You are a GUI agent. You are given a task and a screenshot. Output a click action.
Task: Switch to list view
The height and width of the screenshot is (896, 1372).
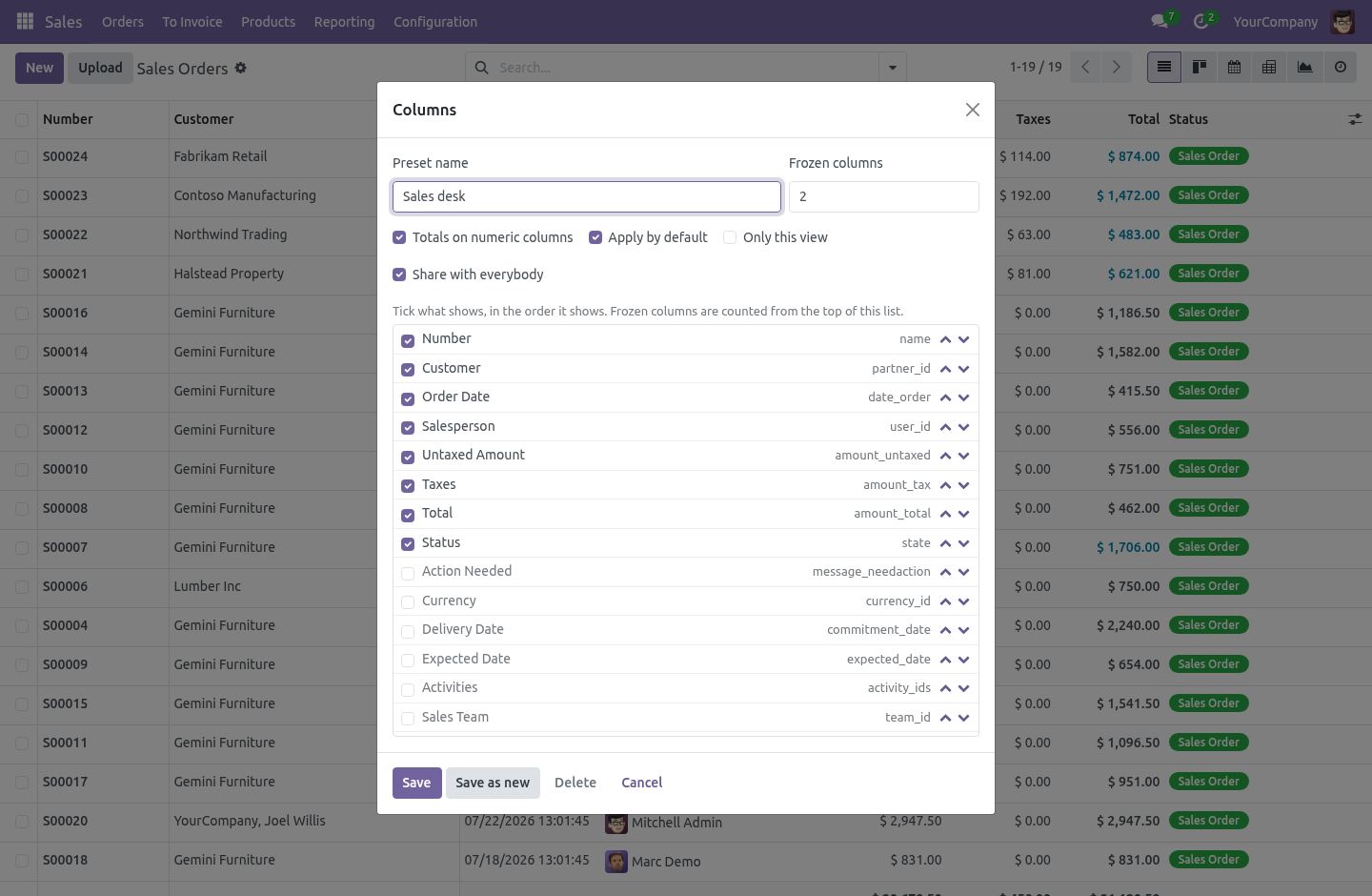tap(1164, 67)
